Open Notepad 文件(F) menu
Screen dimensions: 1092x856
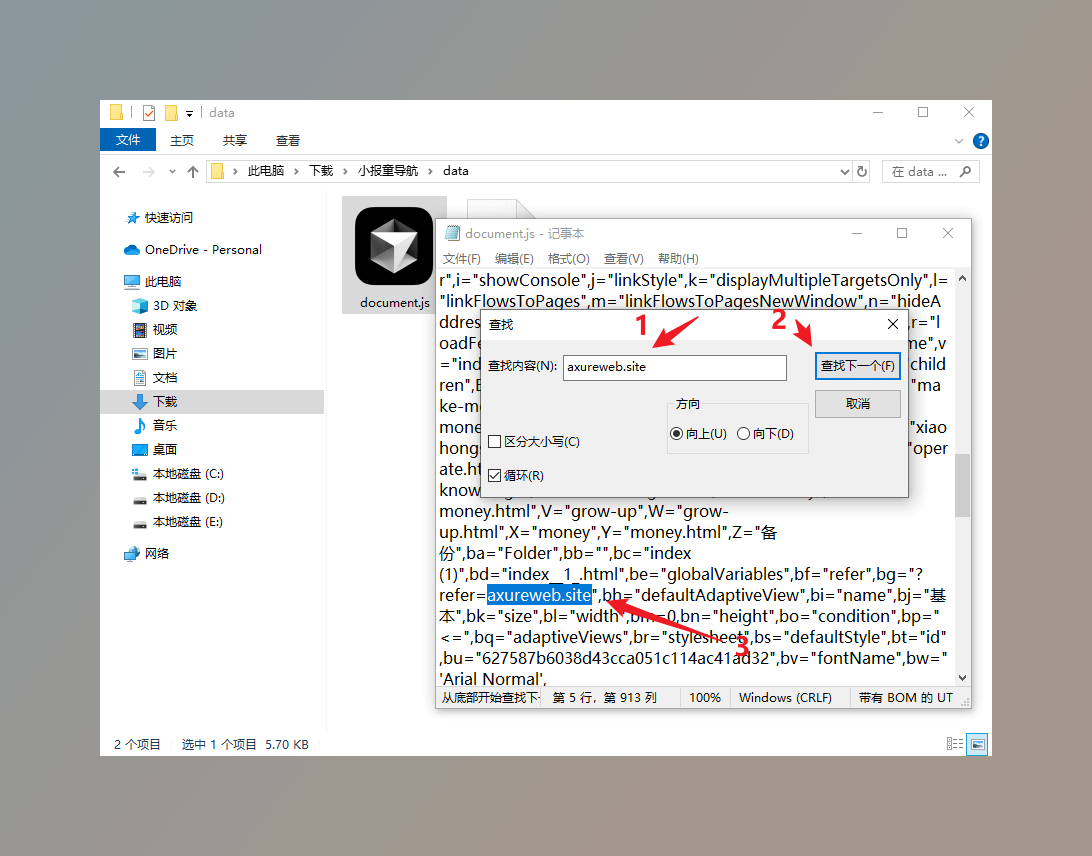point(462,258)
